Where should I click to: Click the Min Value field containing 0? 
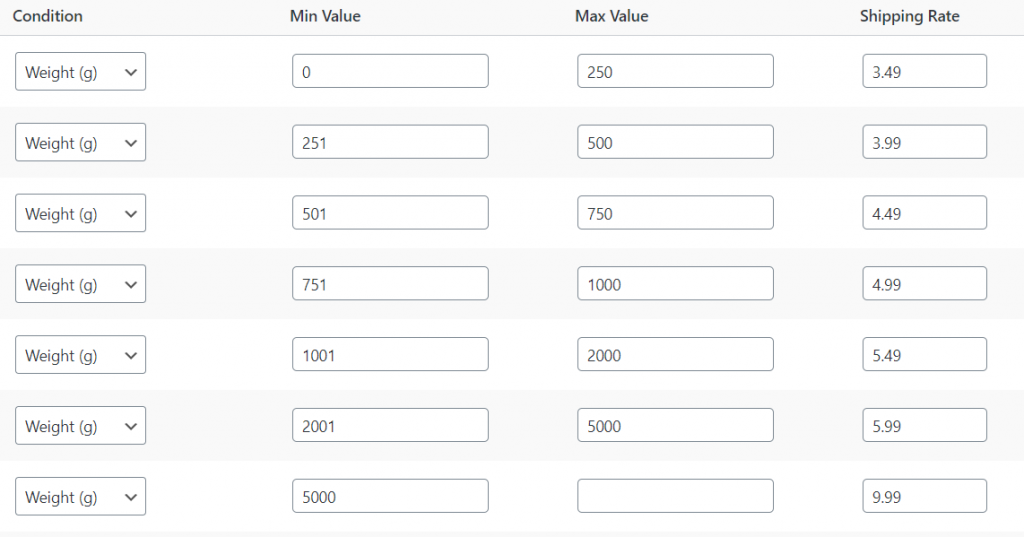tap(390, 71)
